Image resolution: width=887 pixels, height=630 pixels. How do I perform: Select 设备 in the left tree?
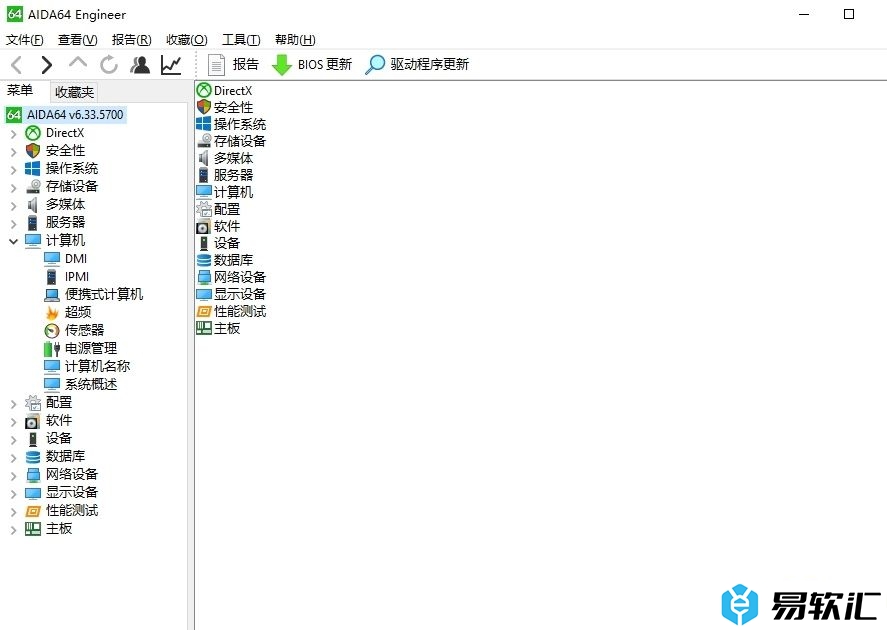pos(59,438)
